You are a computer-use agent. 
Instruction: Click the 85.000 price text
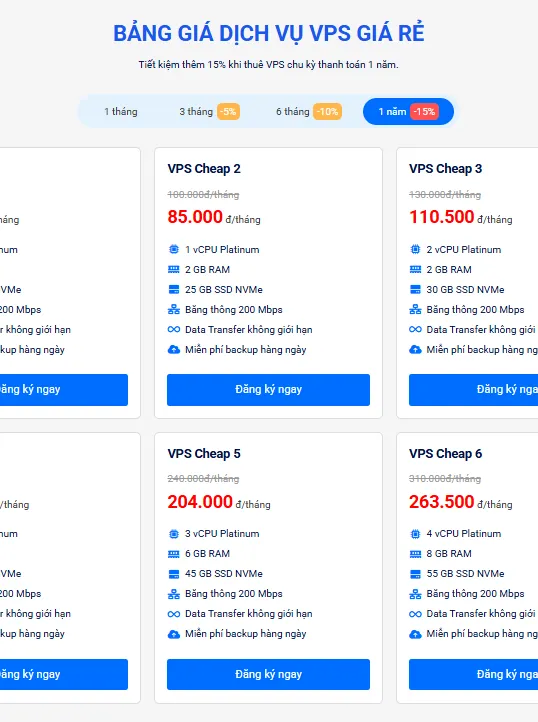click(x=195, y=216)
